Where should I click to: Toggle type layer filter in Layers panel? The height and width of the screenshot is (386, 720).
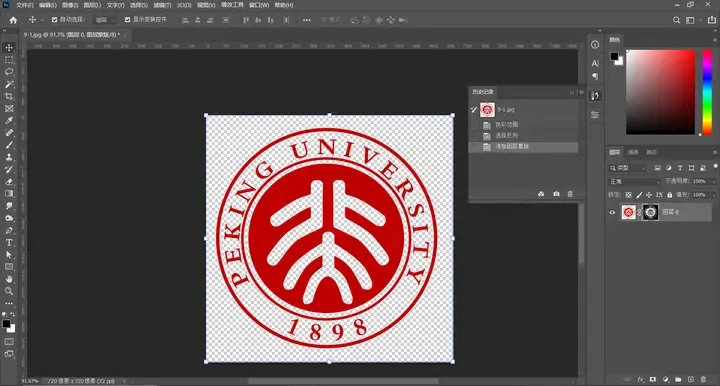pyautogui.click(x=680, y=168)
